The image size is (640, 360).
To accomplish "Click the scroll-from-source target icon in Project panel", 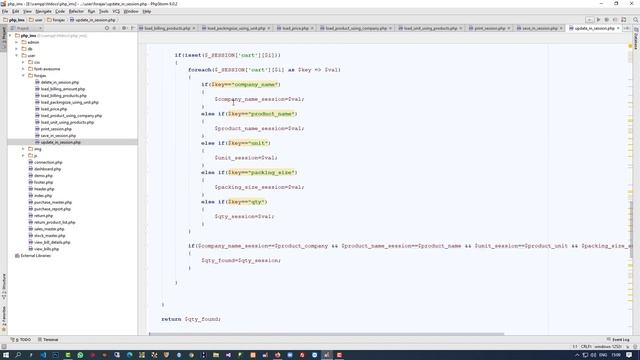I will [x=107, y=28].
